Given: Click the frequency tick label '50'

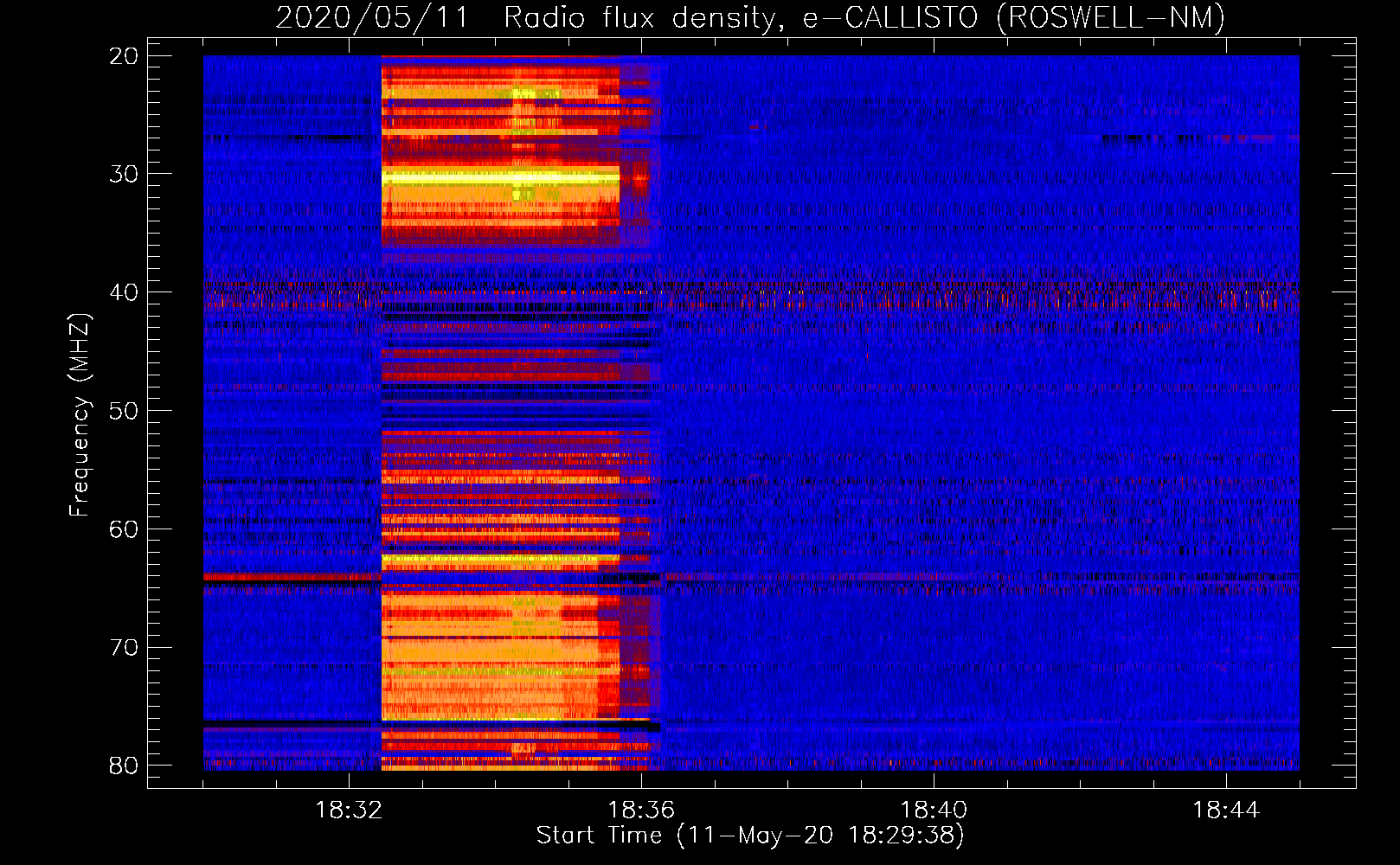Looking at the screenshot, I should click(125, 411).
